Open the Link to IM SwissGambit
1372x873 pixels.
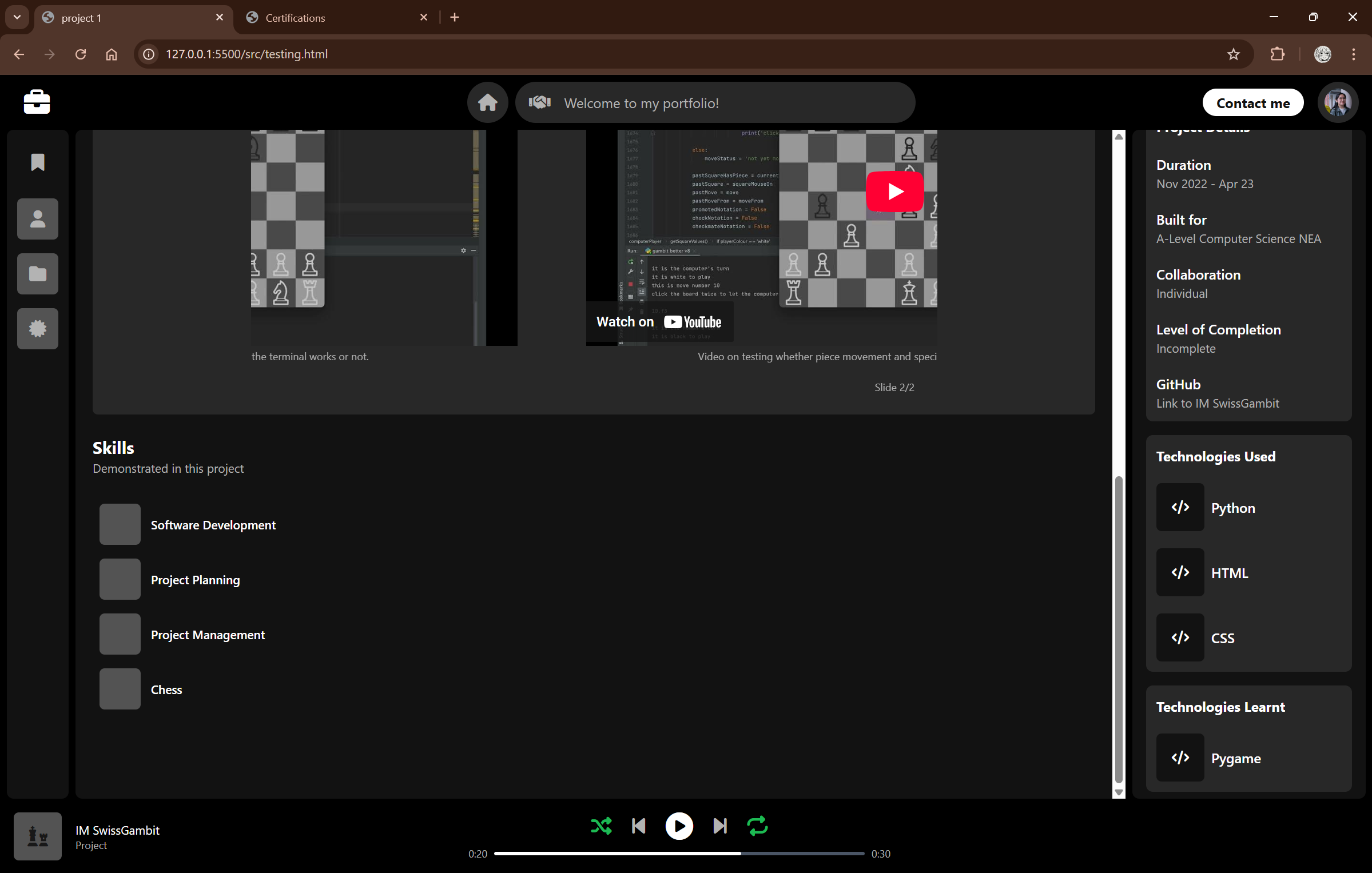click(x=1217, y=404)
